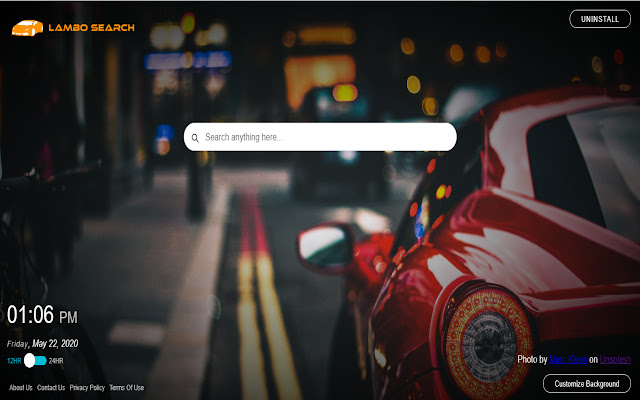Image resolution: width=640 pixels, height=400 pixels.
Task: Open the Terms Of Use link
Action: 127,387
